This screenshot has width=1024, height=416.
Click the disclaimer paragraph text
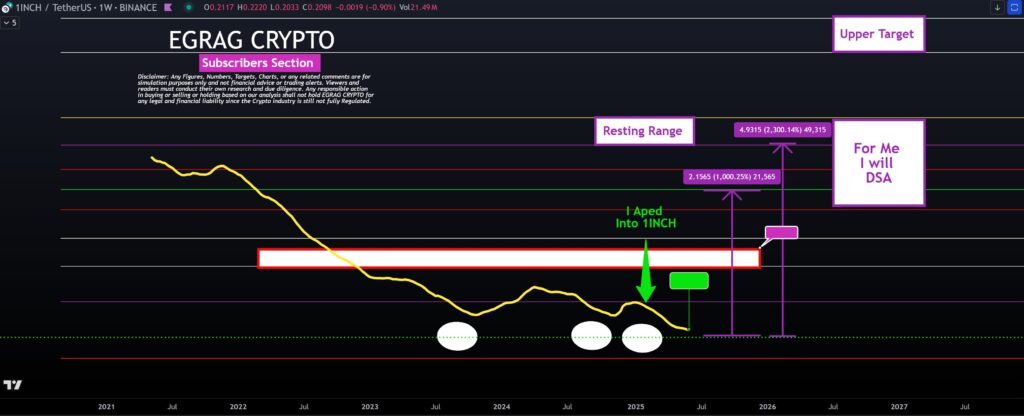pyautogui.click(x=255, y=89)
